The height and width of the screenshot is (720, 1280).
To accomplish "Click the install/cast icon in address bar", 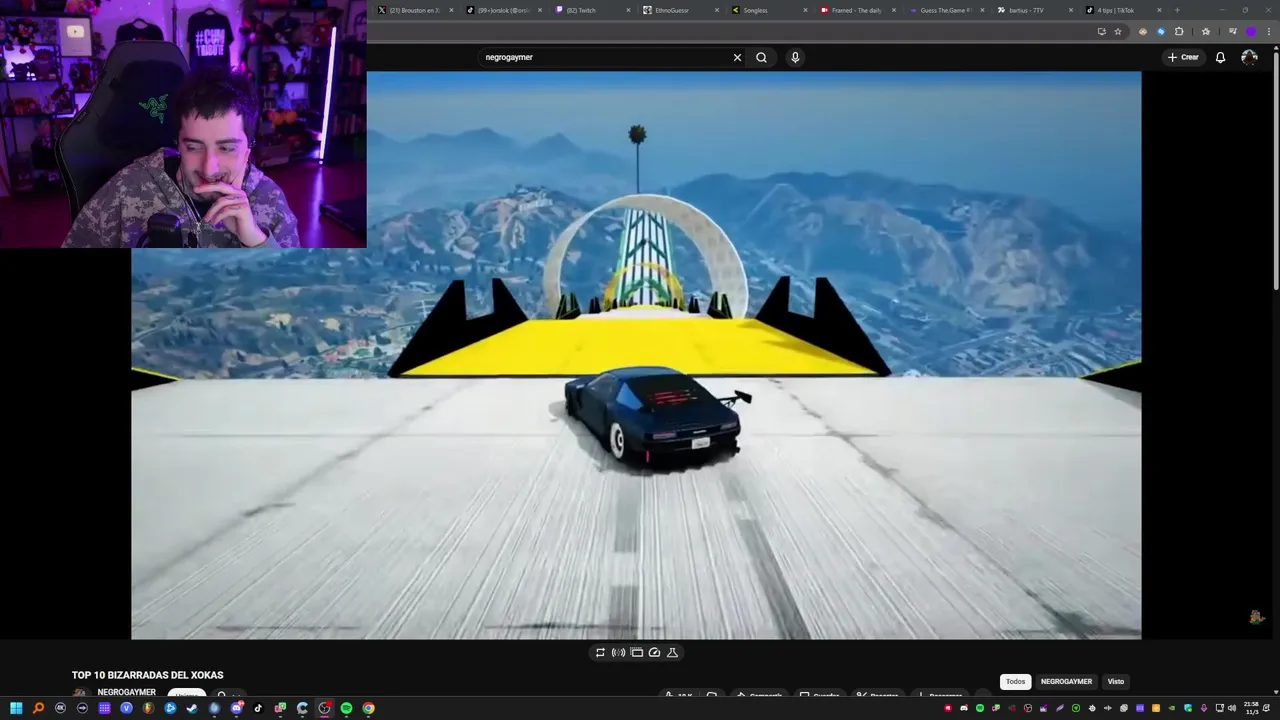I will pyautogui.click(x=1101, y=31).
